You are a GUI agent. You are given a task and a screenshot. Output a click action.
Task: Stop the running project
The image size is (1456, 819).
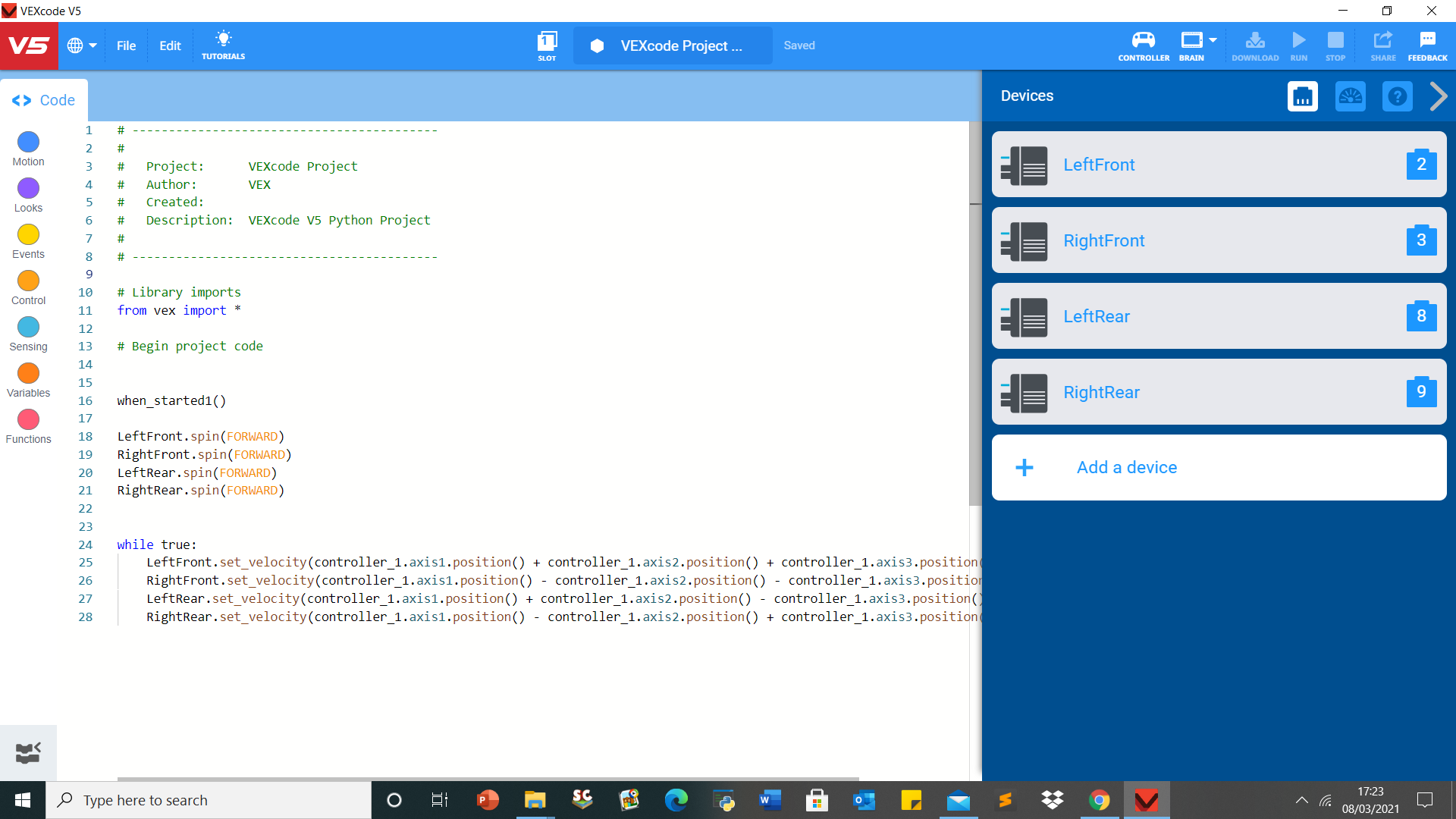tap(1335, 45)
